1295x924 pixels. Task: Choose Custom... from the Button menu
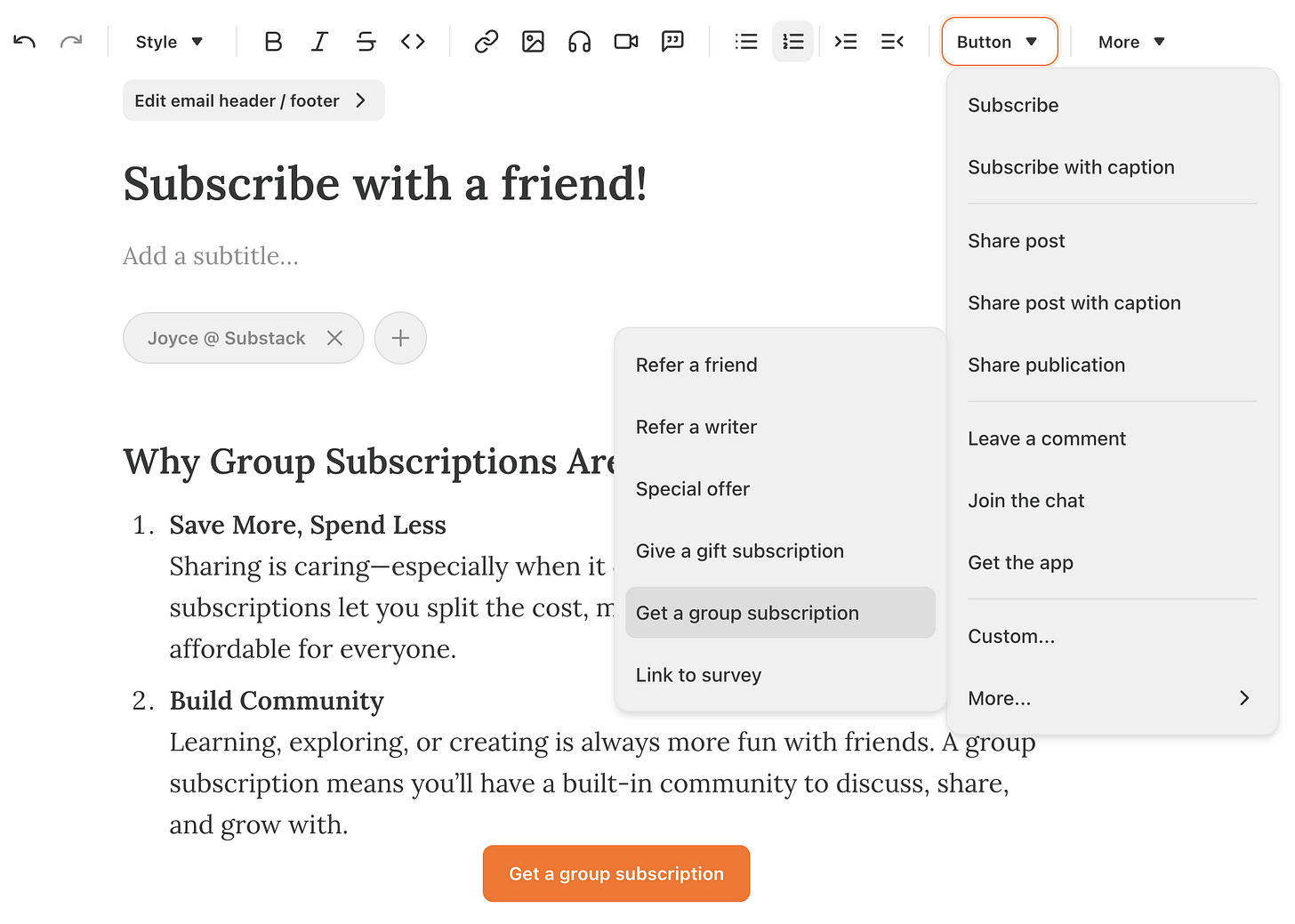1011,636
